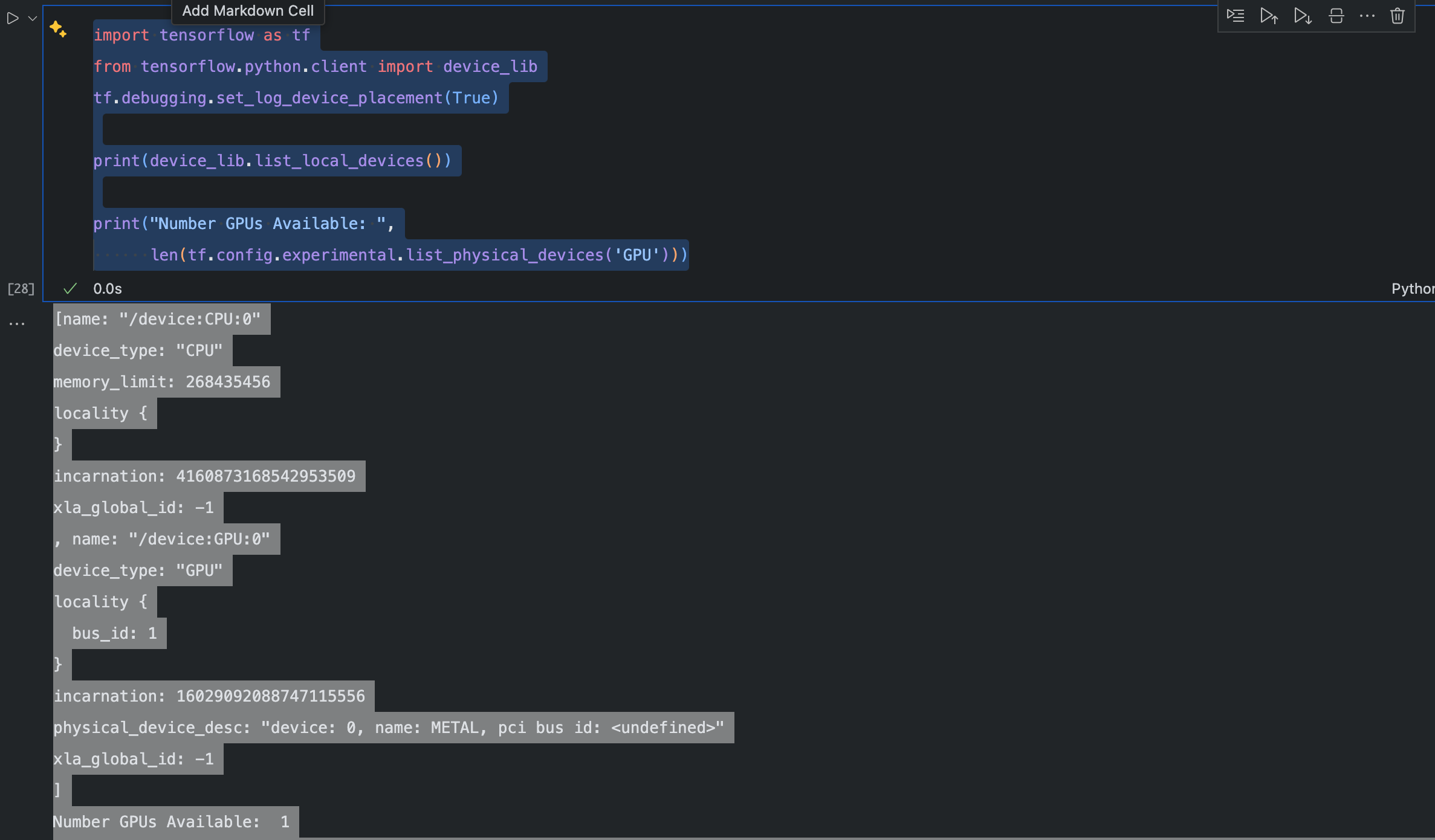This screenshot has height=840, width=1435.
Task: Open more cell actions ellipsis menu
Action: (x=1367, y=15)
